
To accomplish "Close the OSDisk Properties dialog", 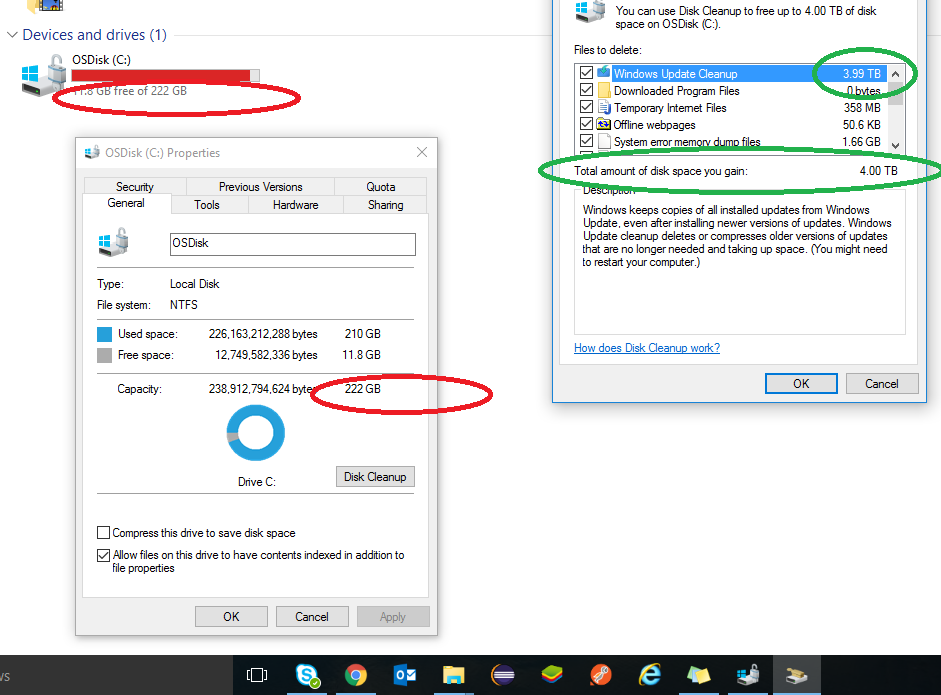I will 422,152.
